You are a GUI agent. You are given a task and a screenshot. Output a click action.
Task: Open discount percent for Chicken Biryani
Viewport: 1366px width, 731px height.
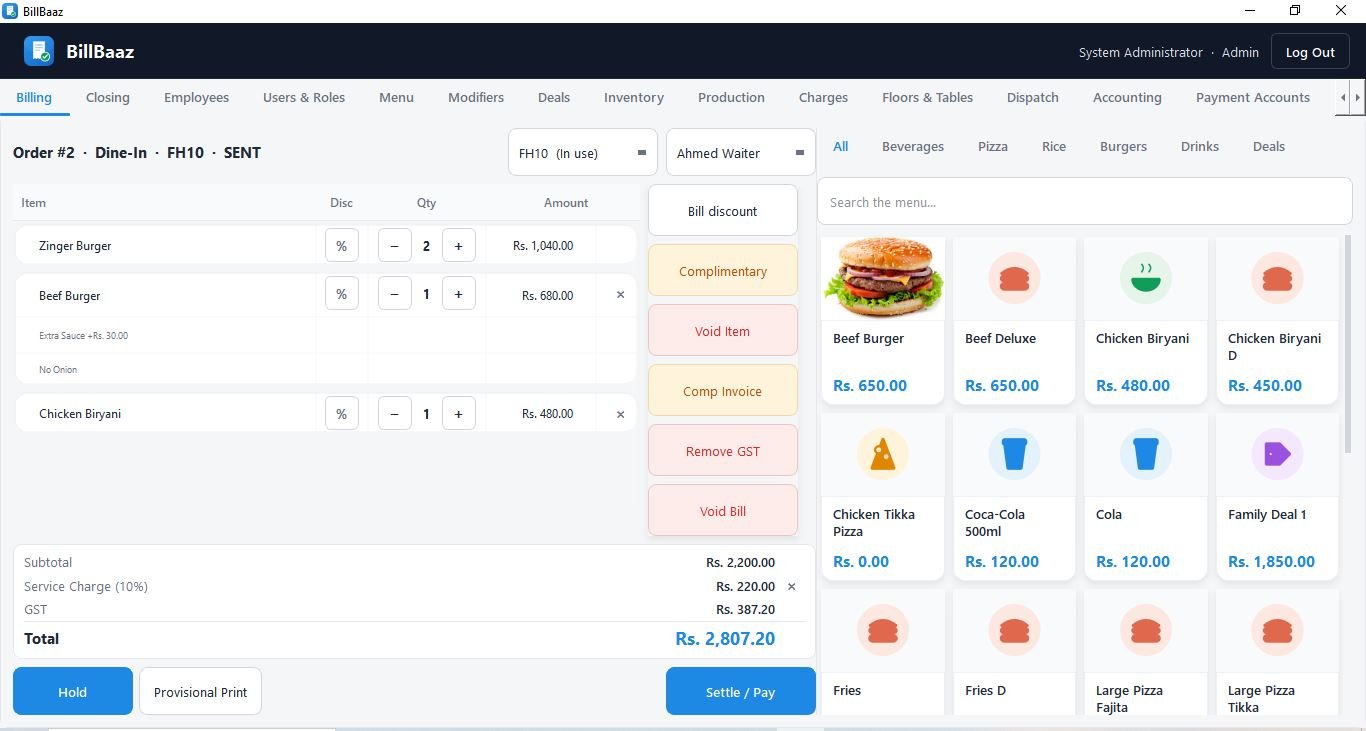click(342, 414)
